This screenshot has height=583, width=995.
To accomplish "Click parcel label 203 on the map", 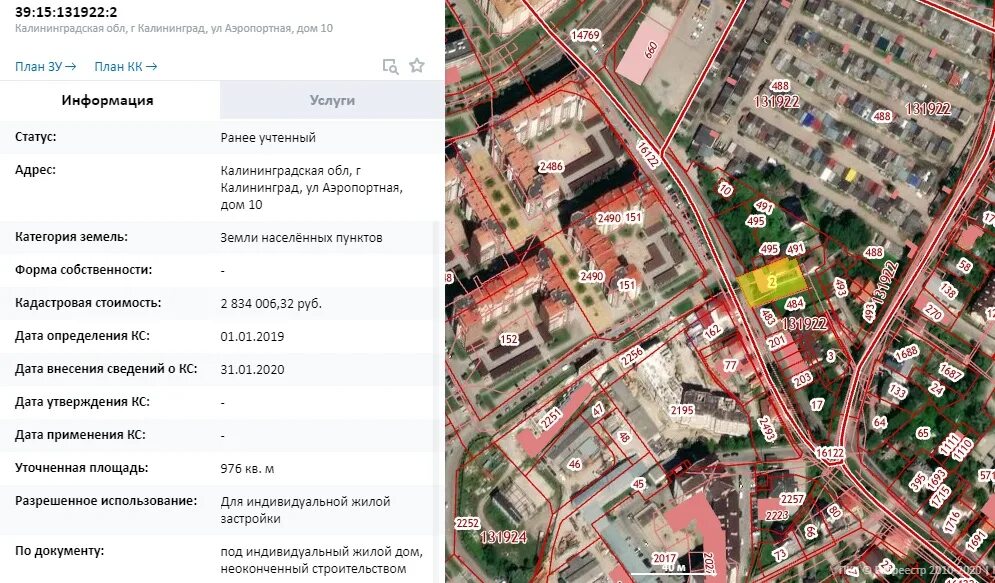I will 802,380.
